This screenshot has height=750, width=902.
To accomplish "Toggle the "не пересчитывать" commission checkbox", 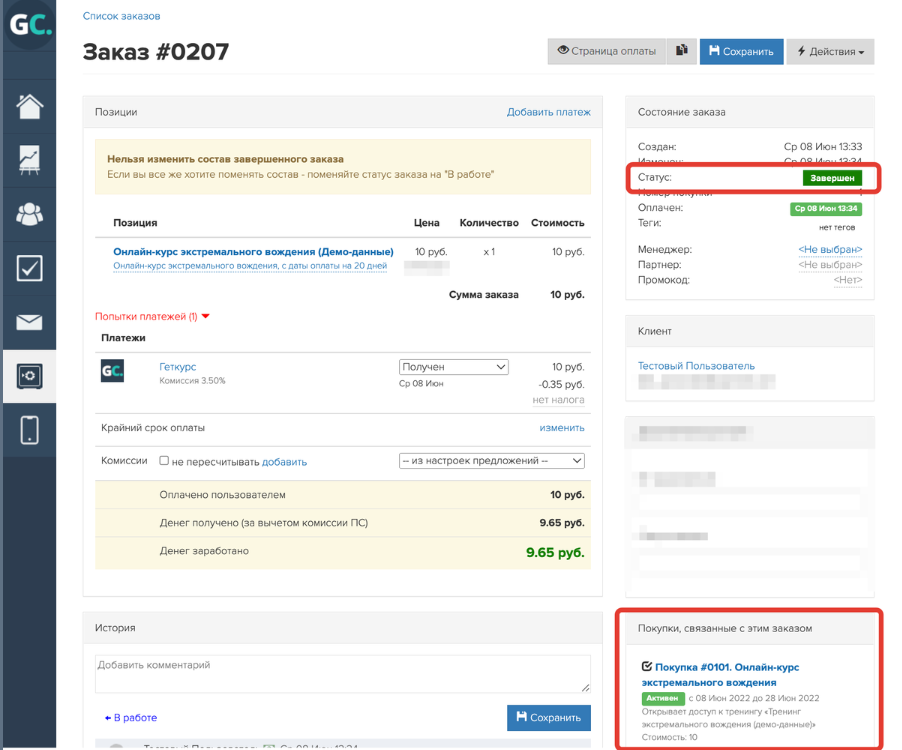I will (x=165, y=461).
